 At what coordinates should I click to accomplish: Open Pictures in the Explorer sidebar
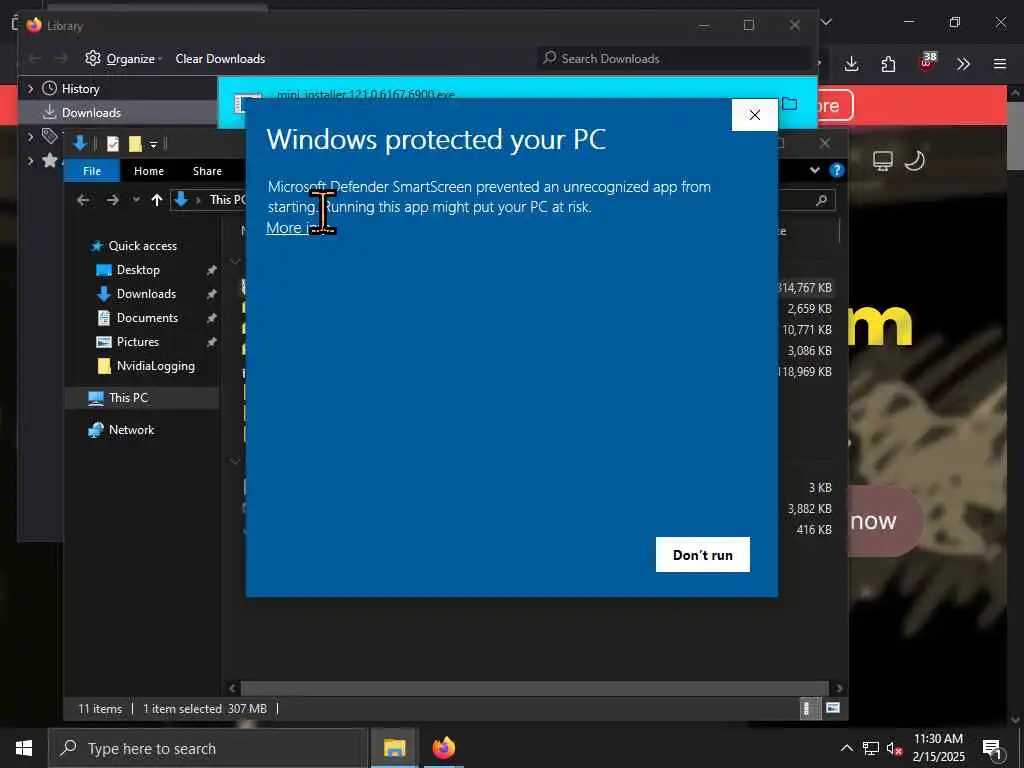136,342
